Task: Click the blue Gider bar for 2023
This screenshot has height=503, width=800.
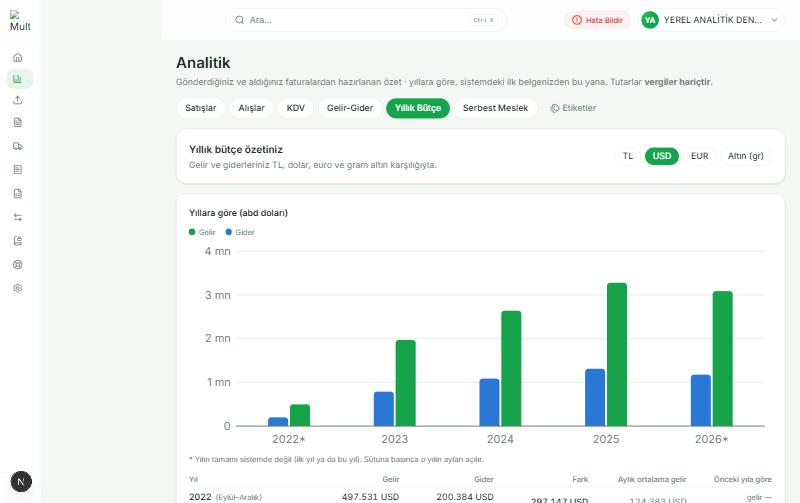Action: (x=384, y=409)
